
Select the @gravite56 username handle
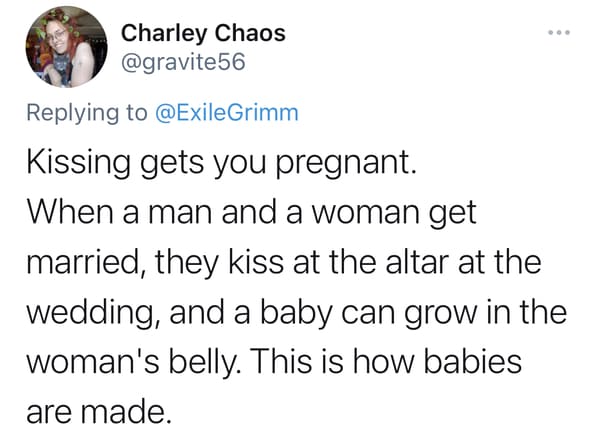(x=183, y=62)
